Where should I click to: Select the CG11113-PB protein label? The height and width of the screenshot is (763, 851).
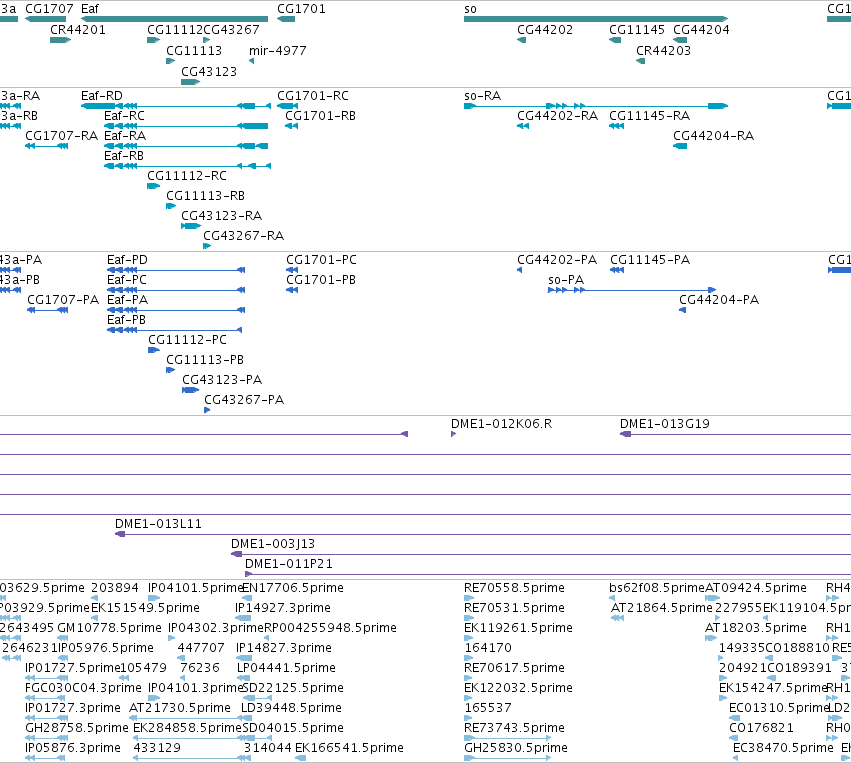click(x=205, y=359)
